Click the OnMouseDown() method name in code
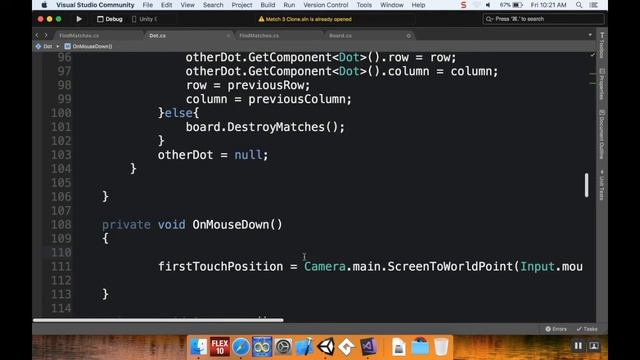 coord(237,224)
